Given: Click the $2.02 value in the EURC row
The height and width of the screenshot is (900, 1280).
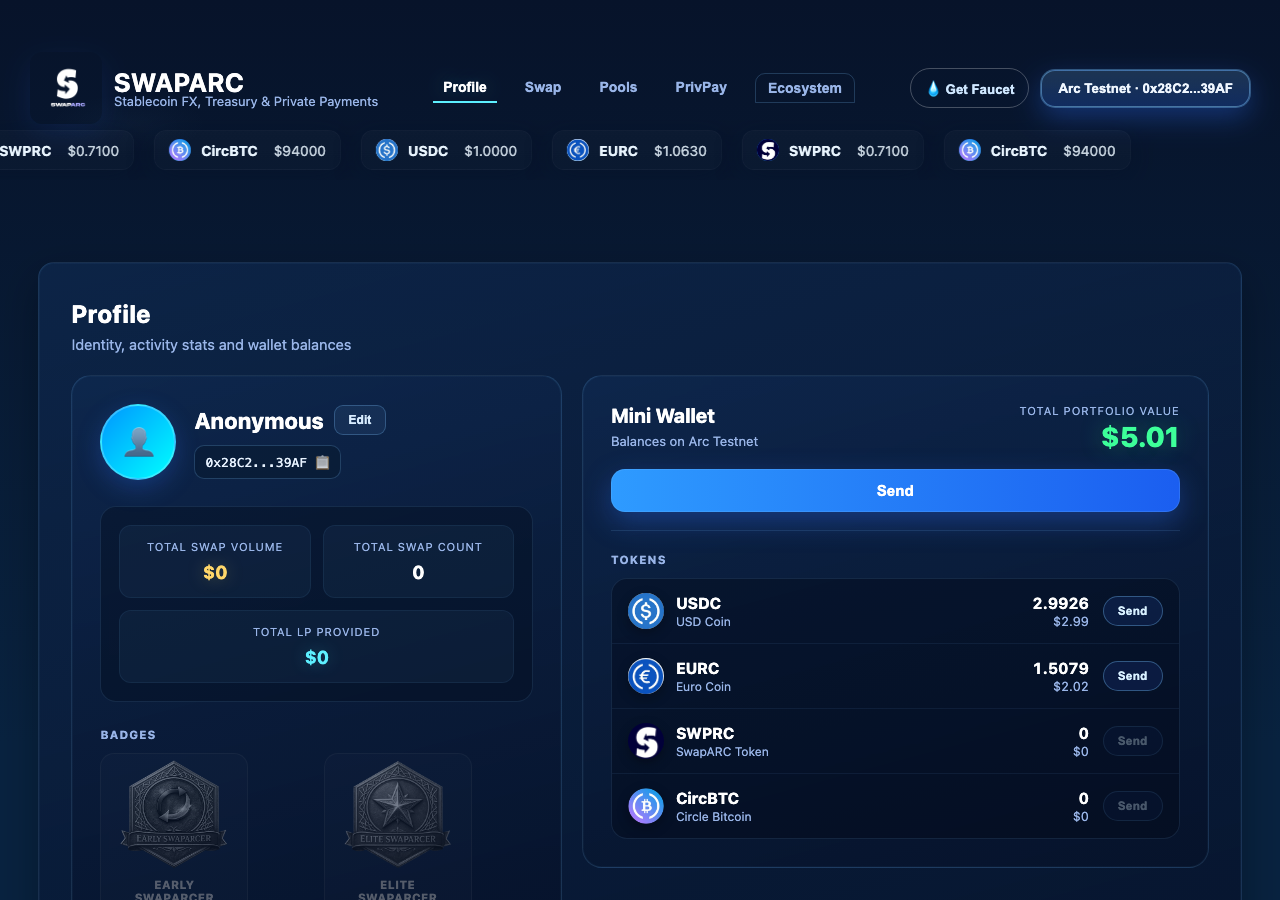Looking at the screenshot, I should pos(1071,687).
